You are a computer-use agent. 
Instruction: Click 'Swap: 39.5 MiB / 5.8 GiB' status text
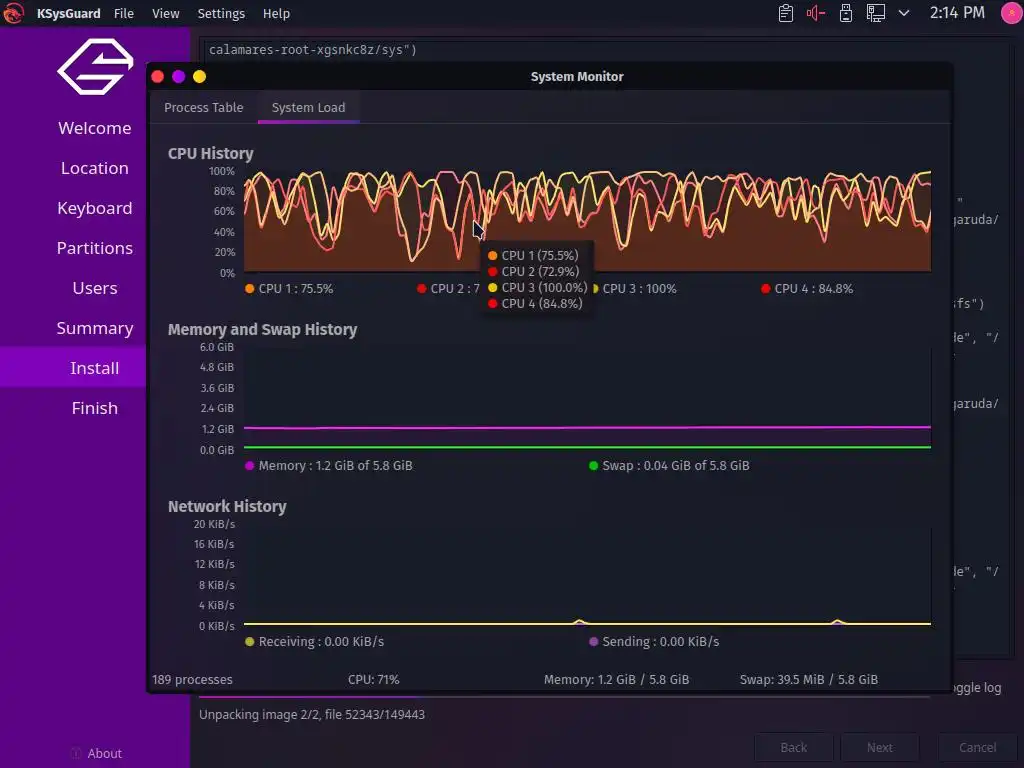pyautogui.click(x=808, y=680)
